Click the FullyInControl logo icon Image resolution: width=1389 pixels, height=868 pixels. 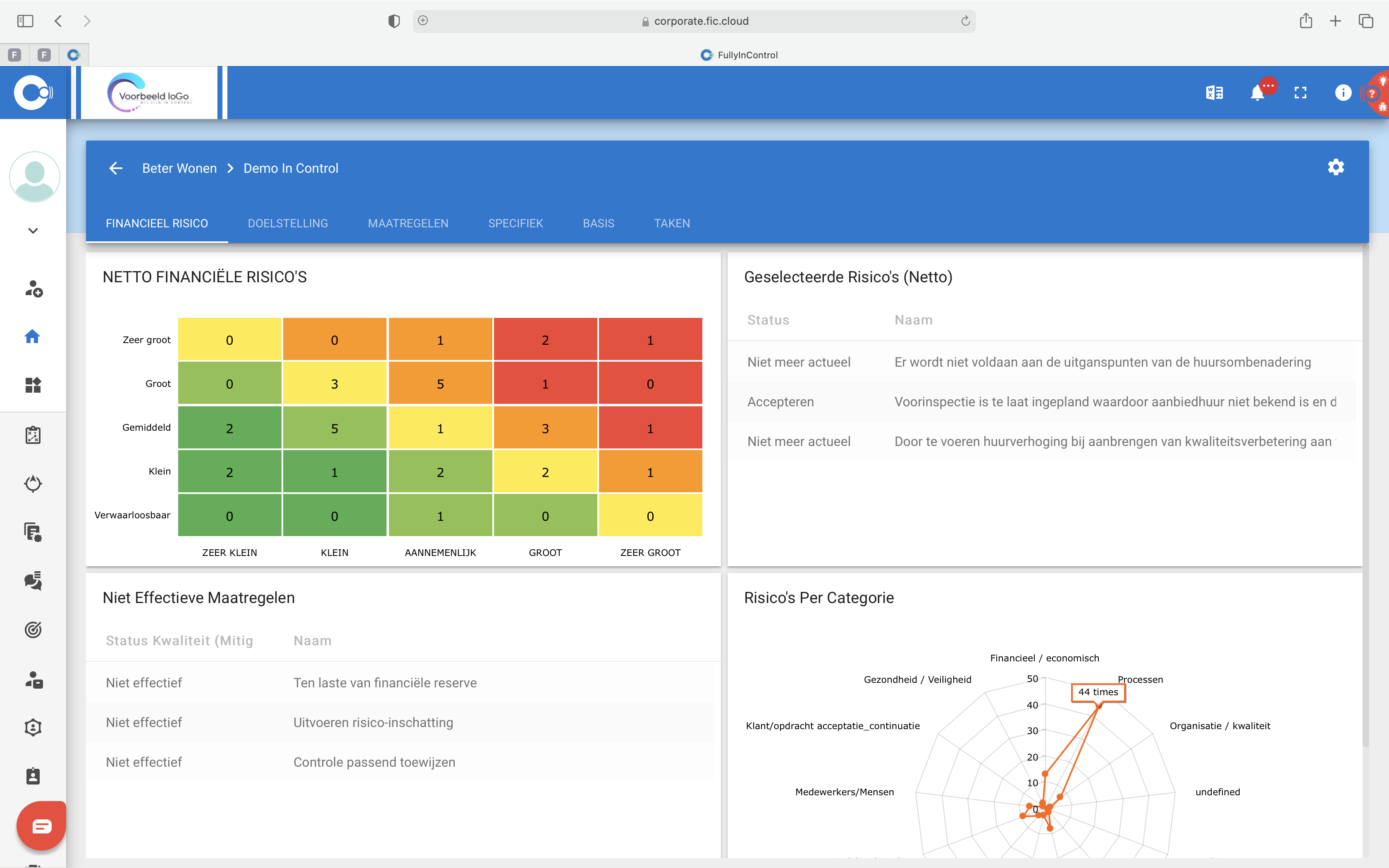(x=33, y=93)
